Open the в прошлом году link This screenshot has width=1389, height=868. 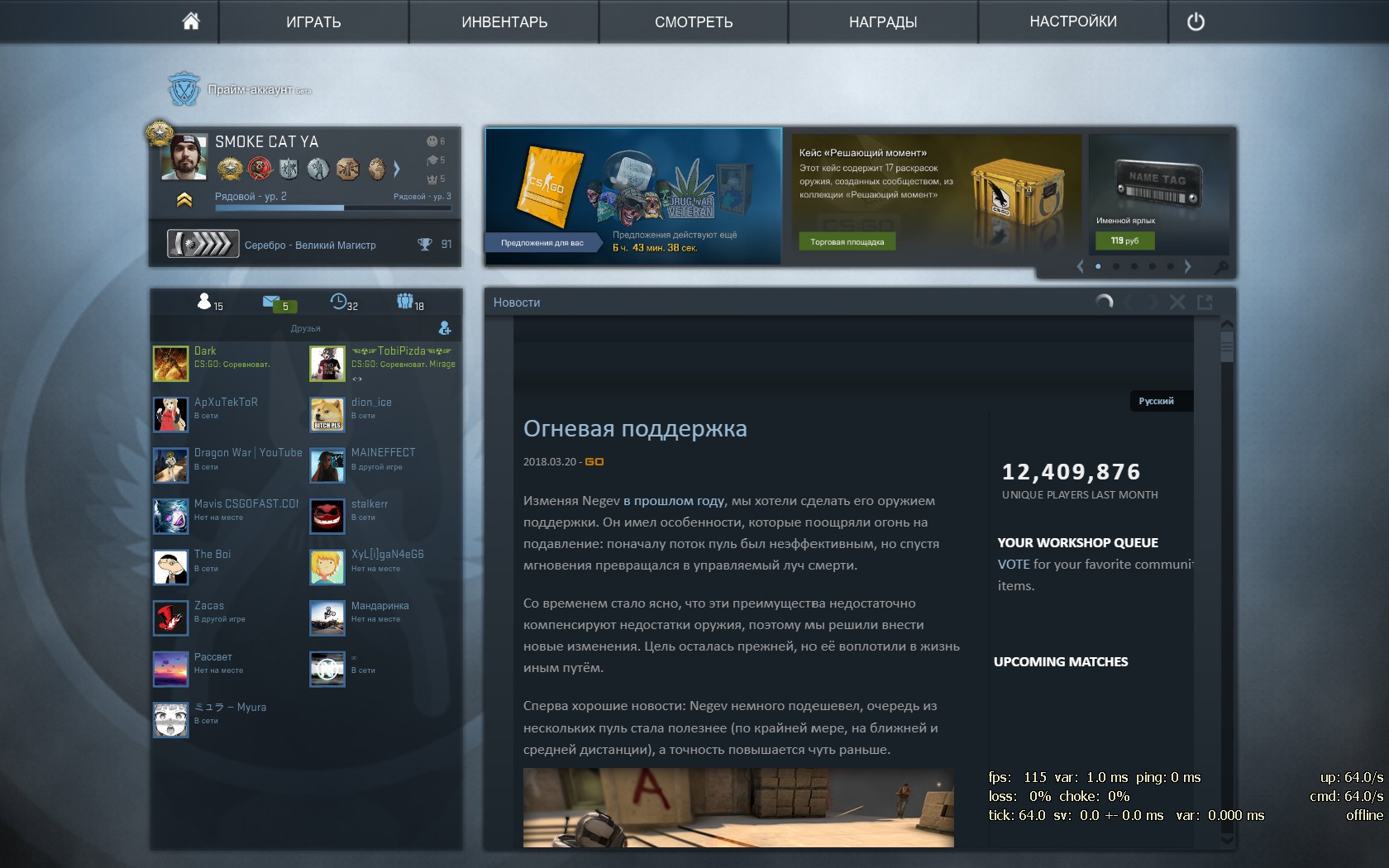coord(674,501)
